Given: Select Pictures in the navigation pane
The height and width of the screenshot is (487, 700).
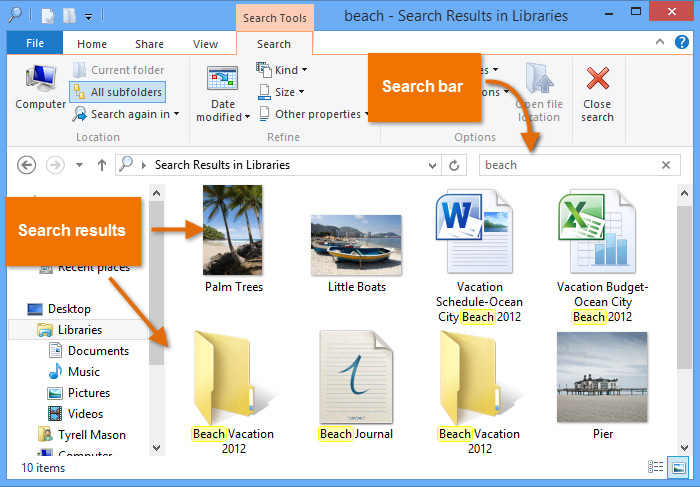Looking at the screenshot, I should click(x=89, y=393).
